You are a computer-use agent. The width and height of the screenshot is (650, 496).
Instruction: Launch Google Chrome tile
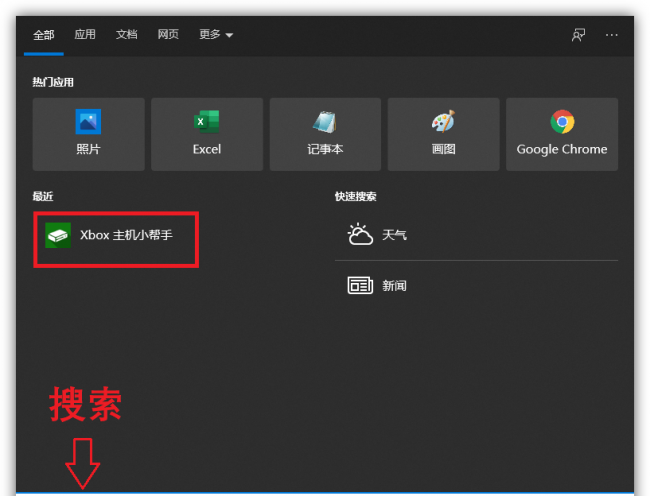click(562, 134)
